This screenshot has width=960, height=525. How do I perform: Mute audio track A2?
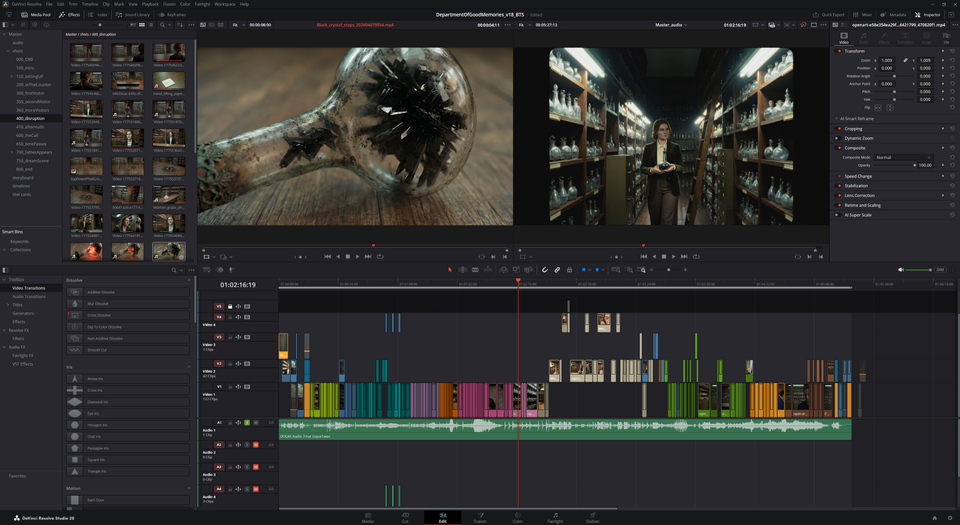255,445
